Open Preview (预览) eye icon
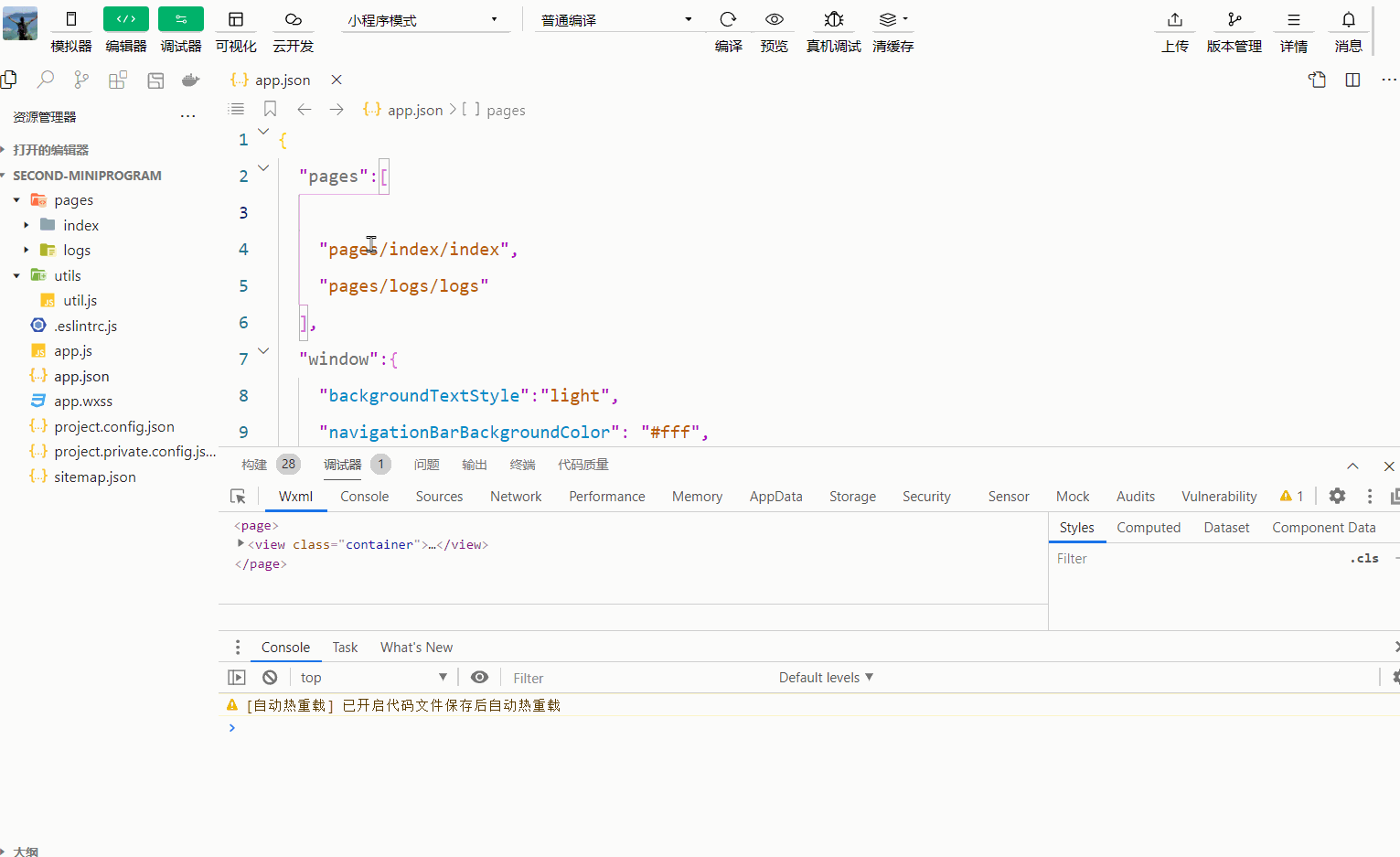This screenshot has width=1400, height=857. [x=774, y=20]
